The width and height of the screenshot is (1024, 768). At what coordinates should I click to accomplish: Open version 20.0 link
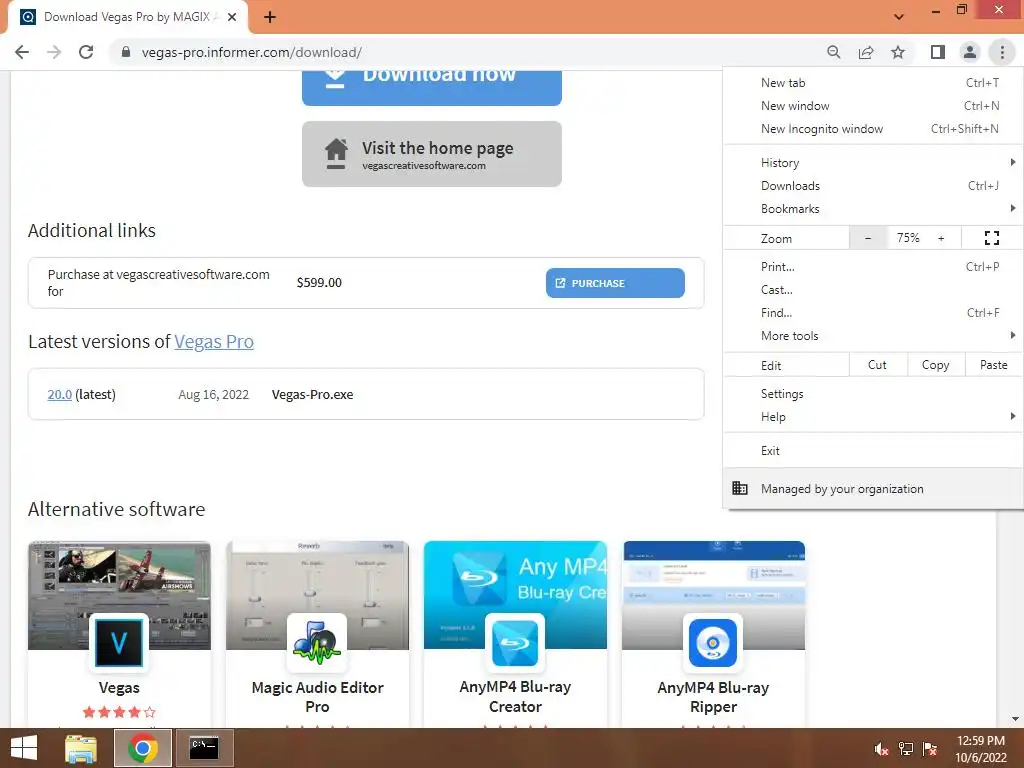[59, 394]
